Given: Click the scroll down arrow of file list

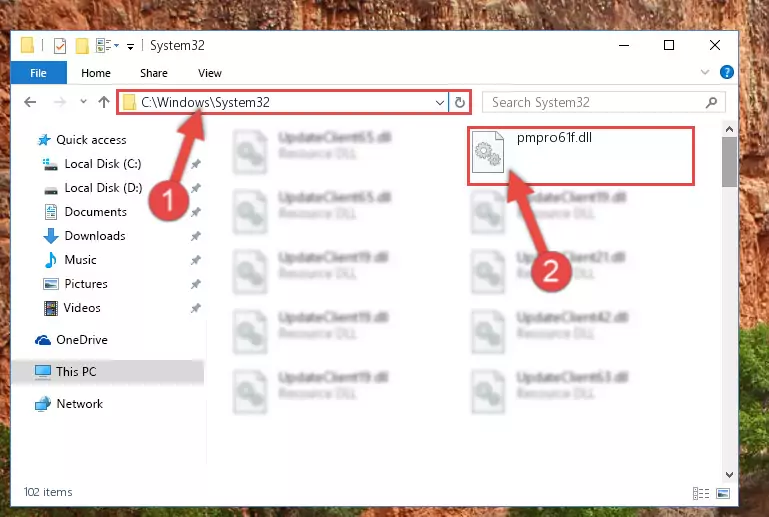Looking at the screenshot, I should 729,475.
